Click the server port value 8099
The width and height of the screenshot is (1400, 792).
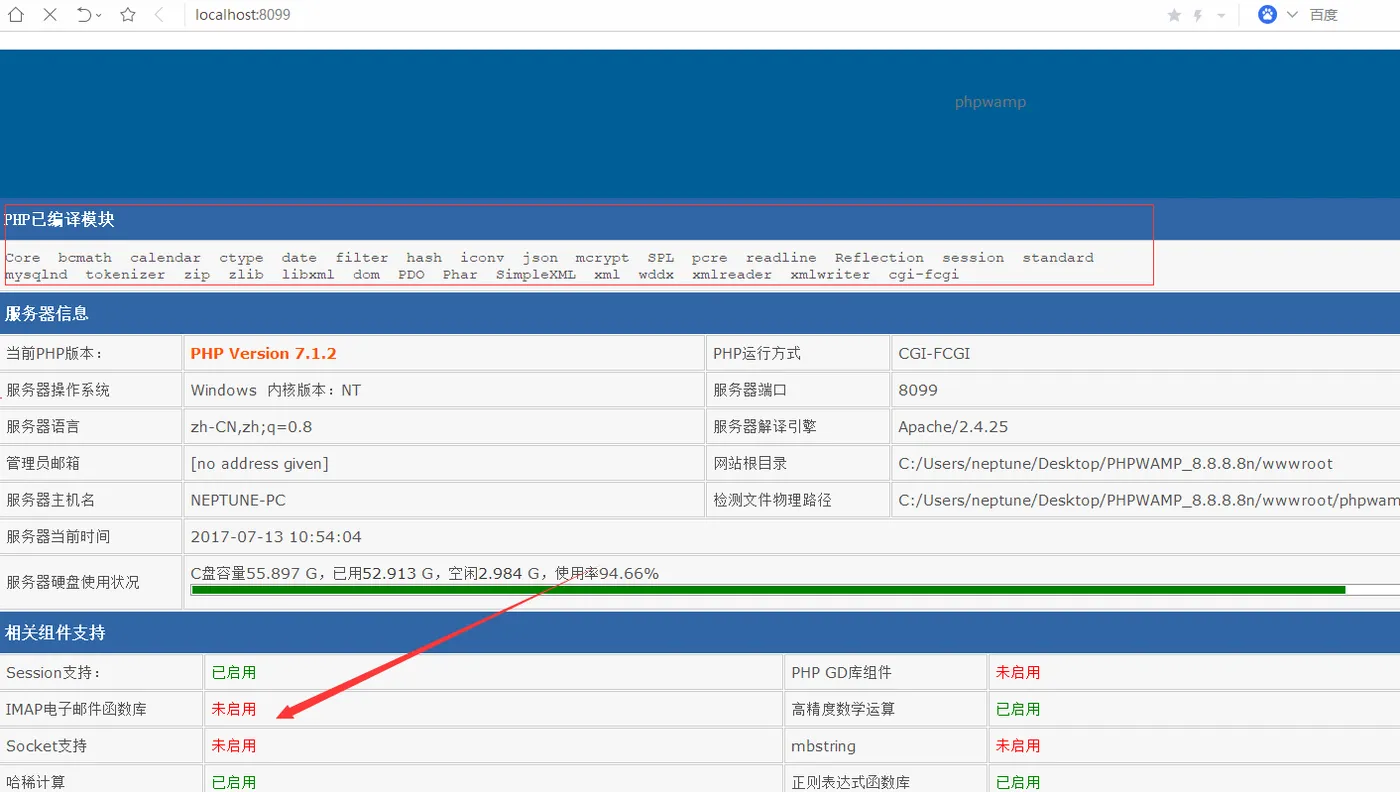point(918,390)
